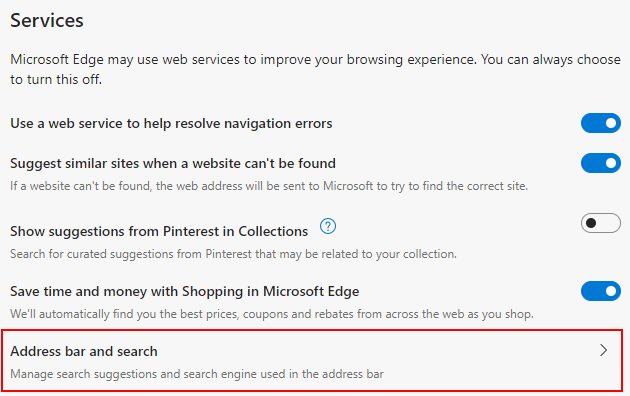The width and height of the screenshot is (630, 396).
Task: Expand Address bar and search chevron arrow
Action: 603,350
